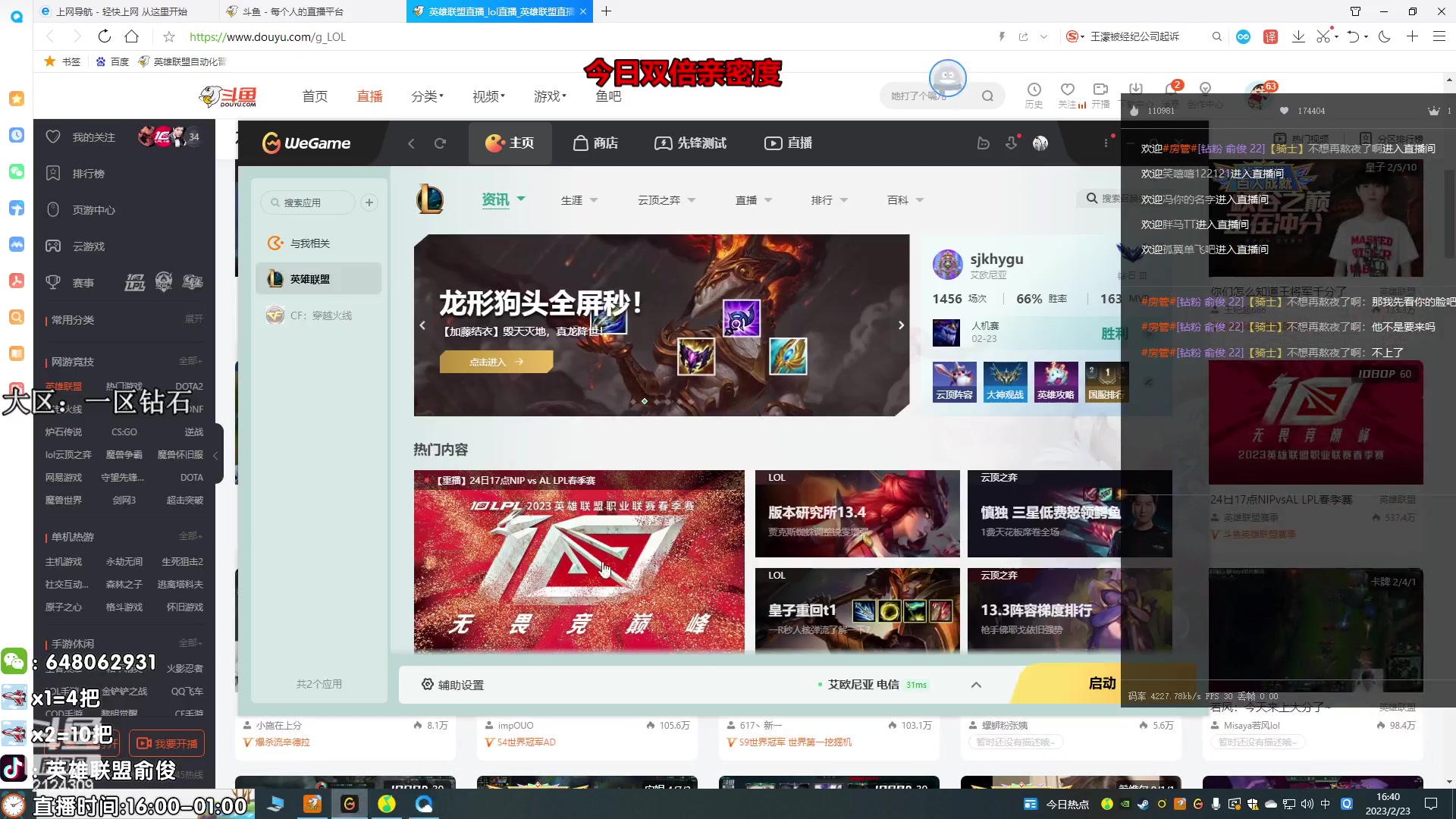Click the 我要开播 button
The image size is (1456, 819).
167,744
